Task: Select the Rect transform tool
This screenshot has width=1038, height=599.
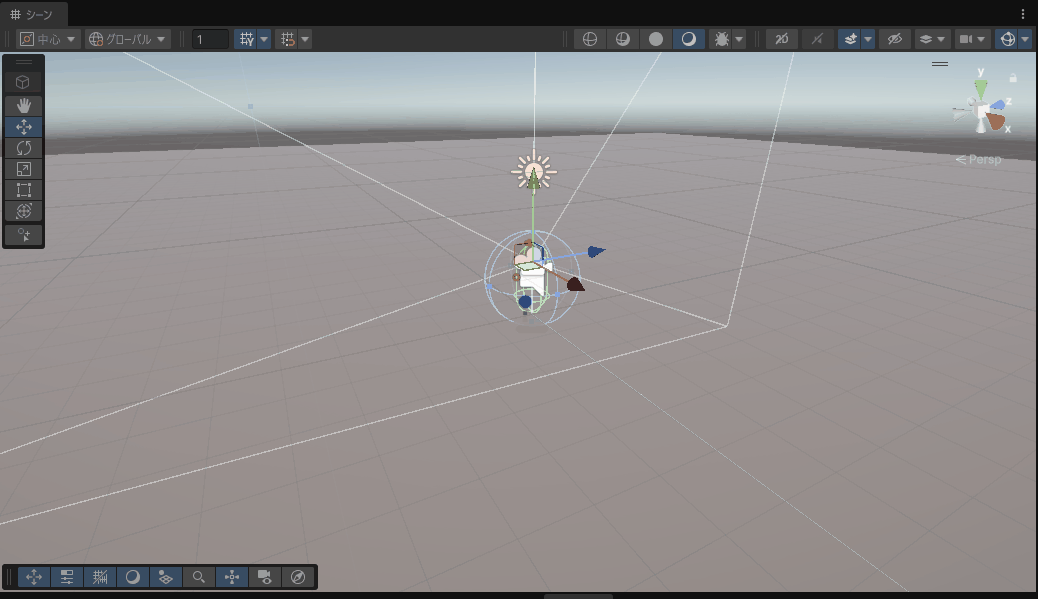Action: tap(23, 190)
